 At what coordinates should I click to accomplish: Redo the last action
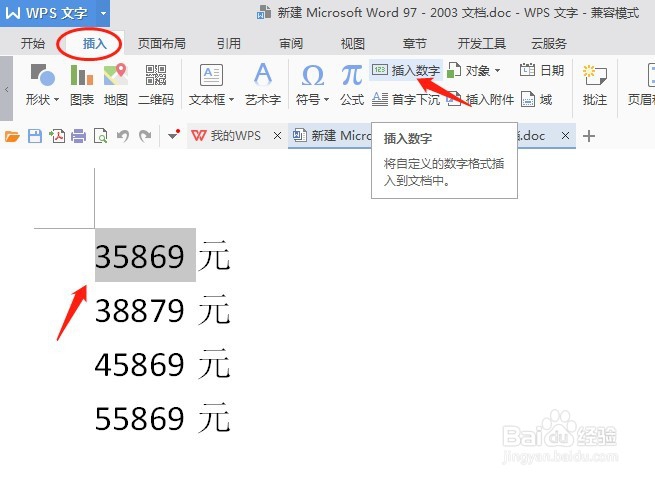(145, 136)
